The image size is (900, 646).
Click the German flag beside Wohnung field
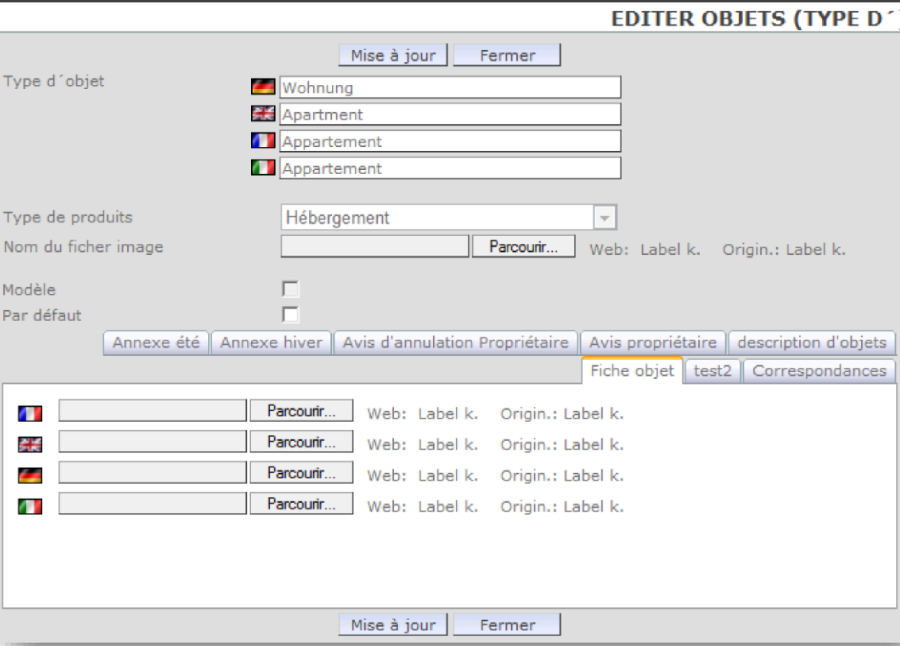(263, 87)
